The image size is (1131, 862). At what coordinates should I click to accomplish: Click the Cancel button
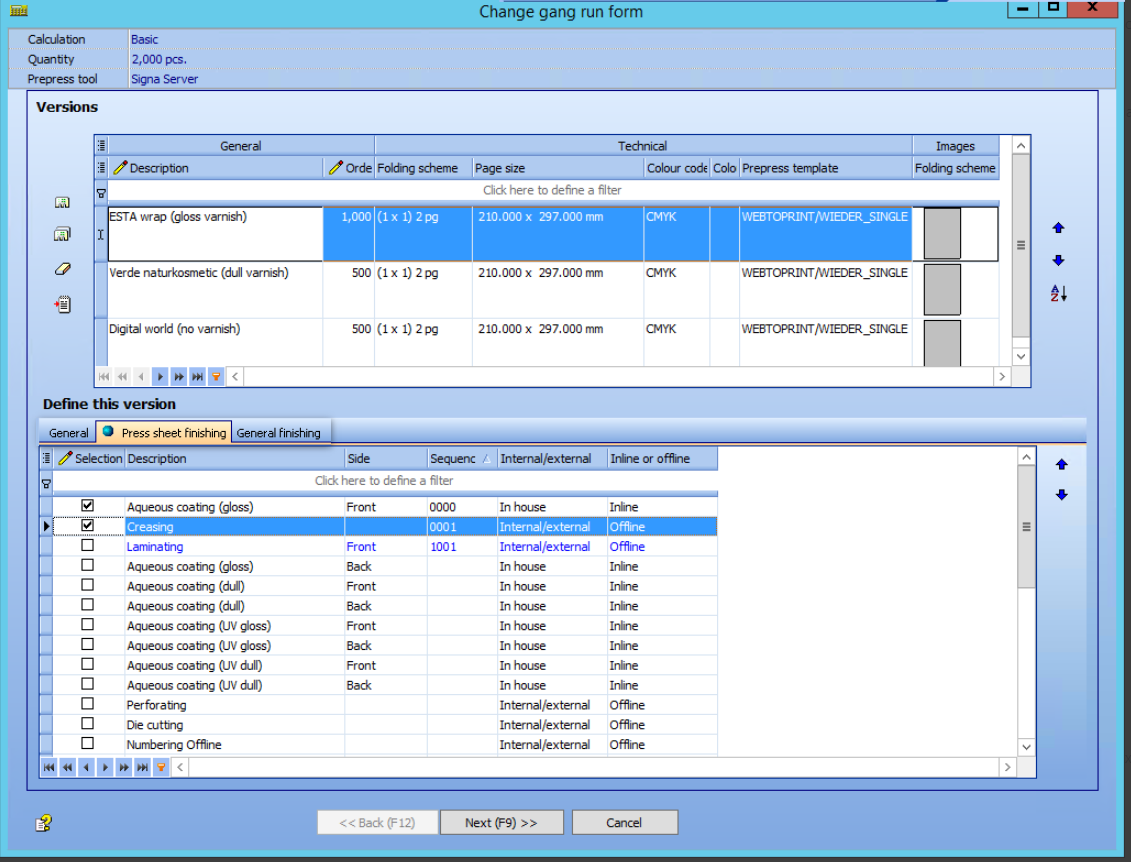coord(624,822)
